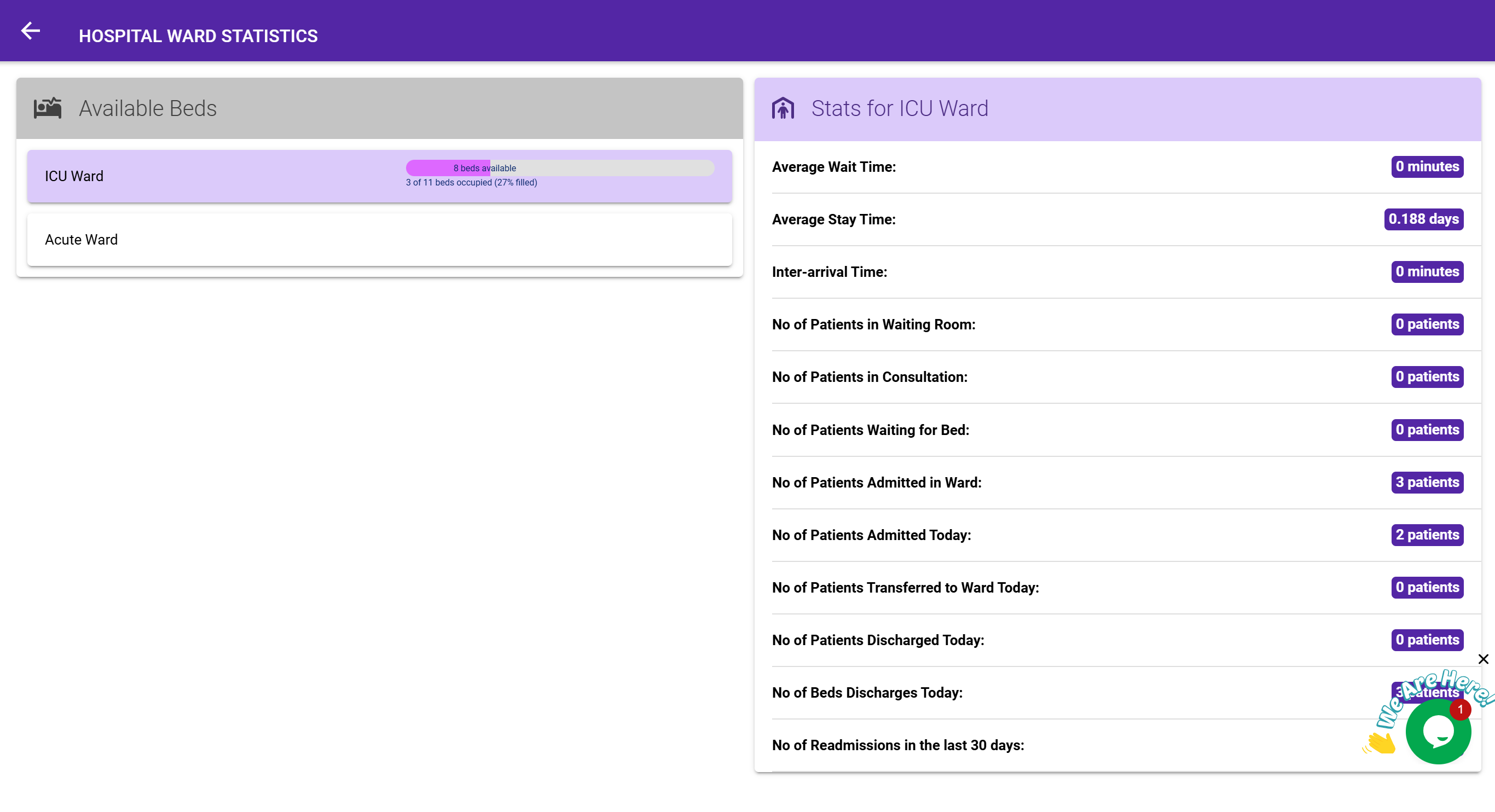Open the green chat bubble widget

[x=1438, y=732]
